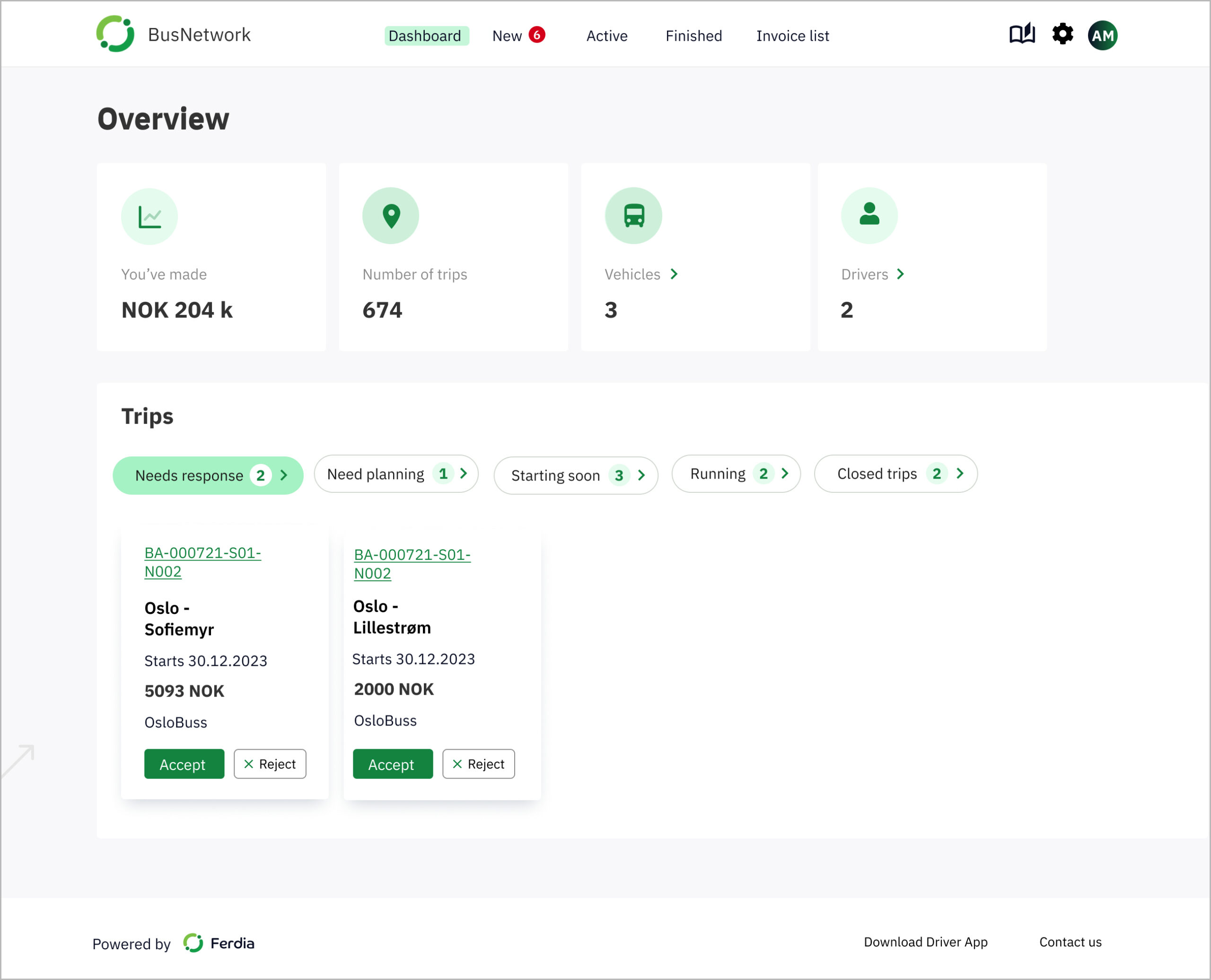Open settings gear icon
Screen dimensions: 1211x980
[x=1062, y=35]
